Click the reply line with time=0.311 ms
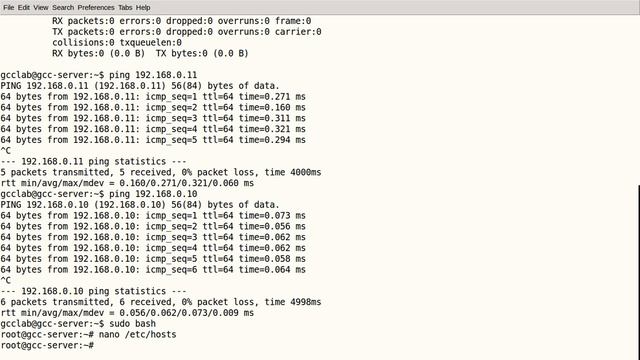Screen dimensions: 640x360 153,118
